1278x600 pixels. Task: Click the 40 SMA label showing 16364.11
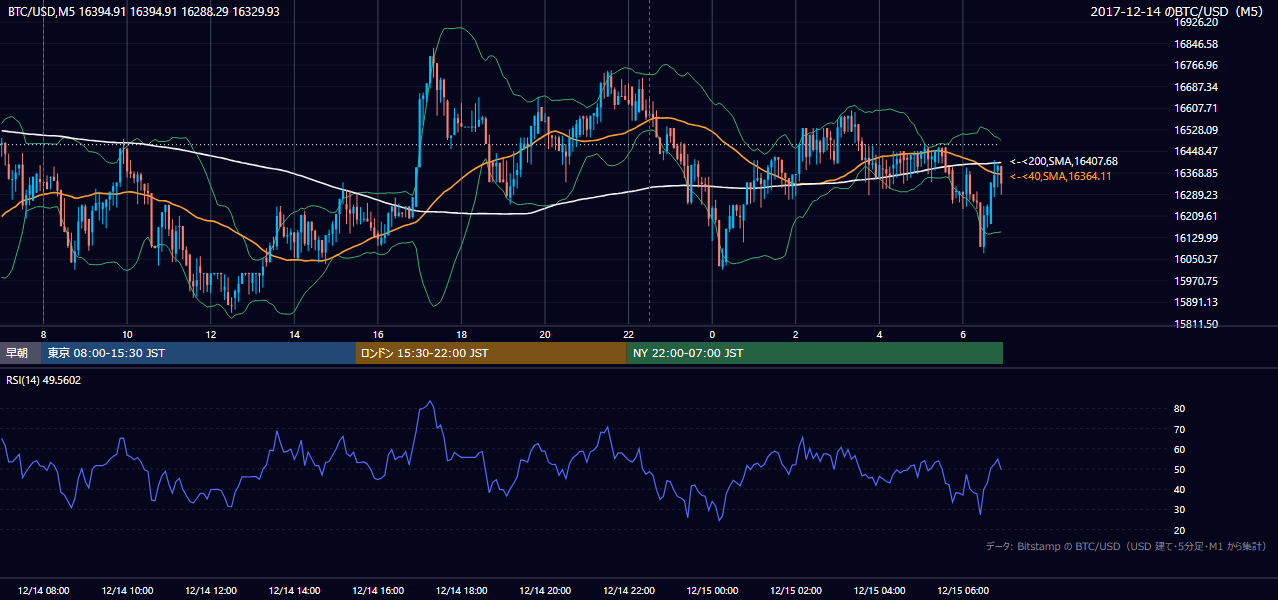tap(1061, 176)
